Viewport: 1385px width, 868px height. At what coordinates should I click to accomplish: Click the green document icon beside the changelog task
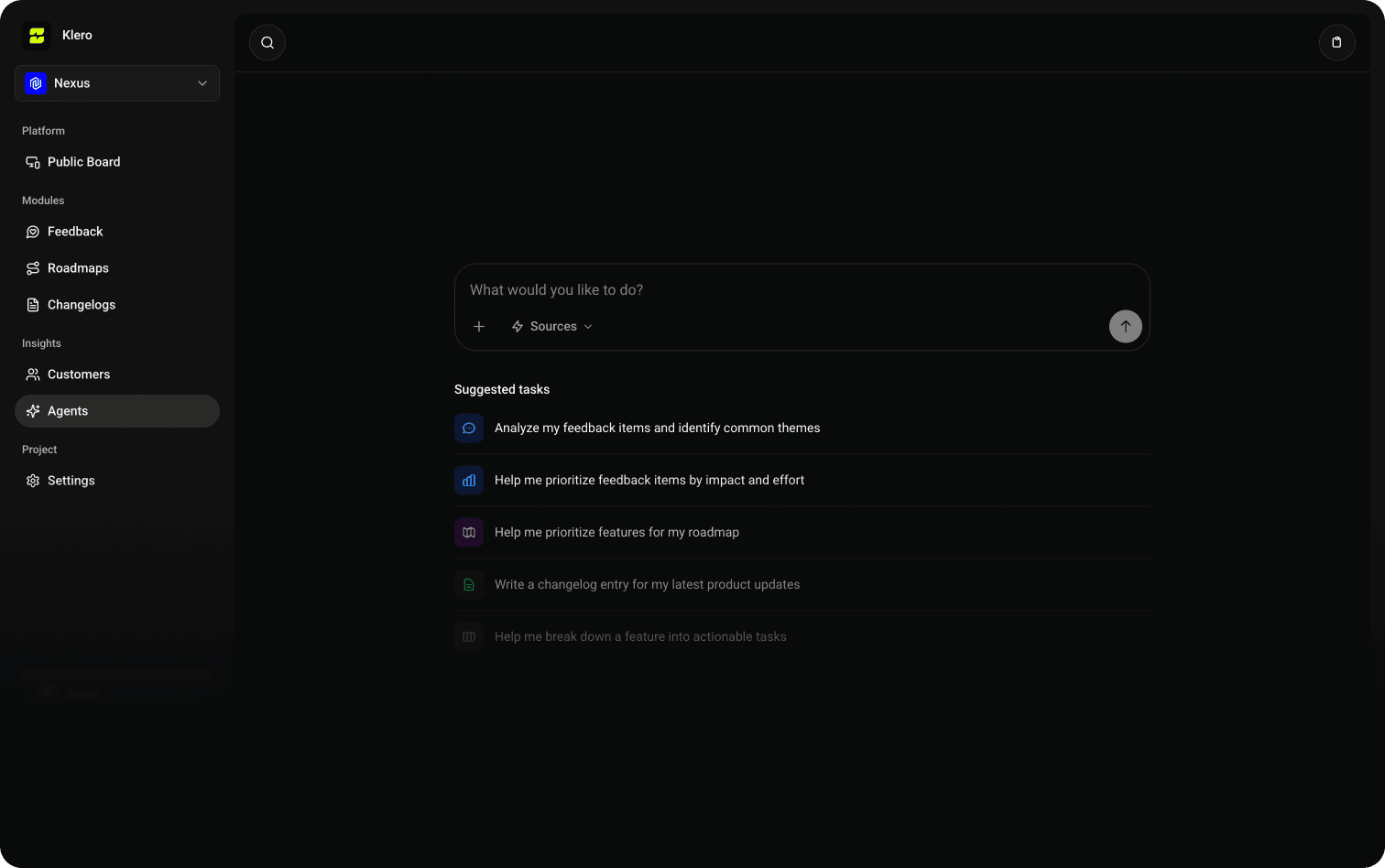tap(468, 583)
